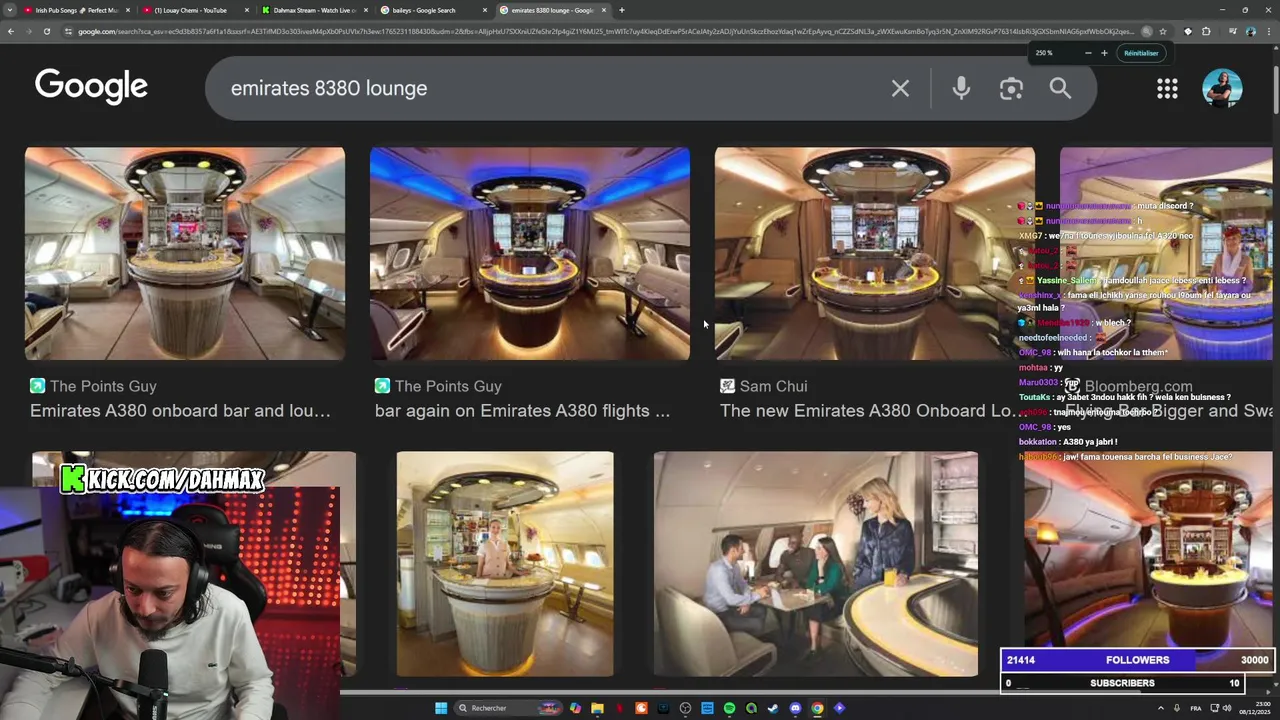Open the Copilot icon in the taskbar

pyautogui.click(x=575, y=708)
